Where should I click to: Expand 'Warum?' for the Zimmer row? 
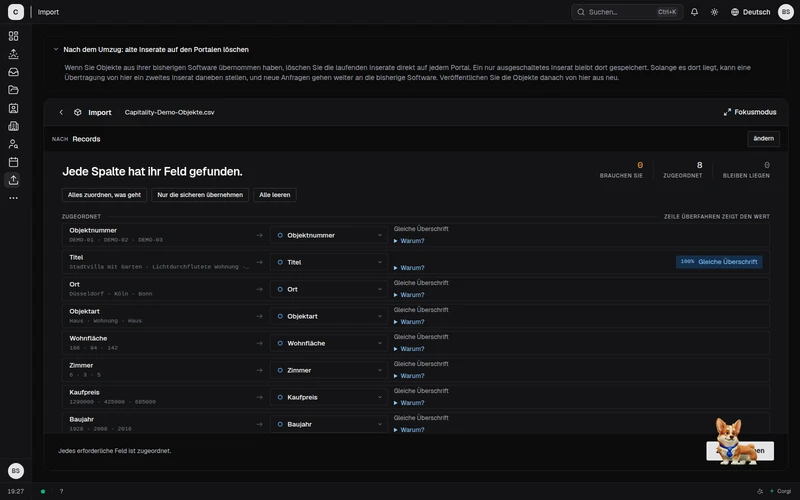409,376
